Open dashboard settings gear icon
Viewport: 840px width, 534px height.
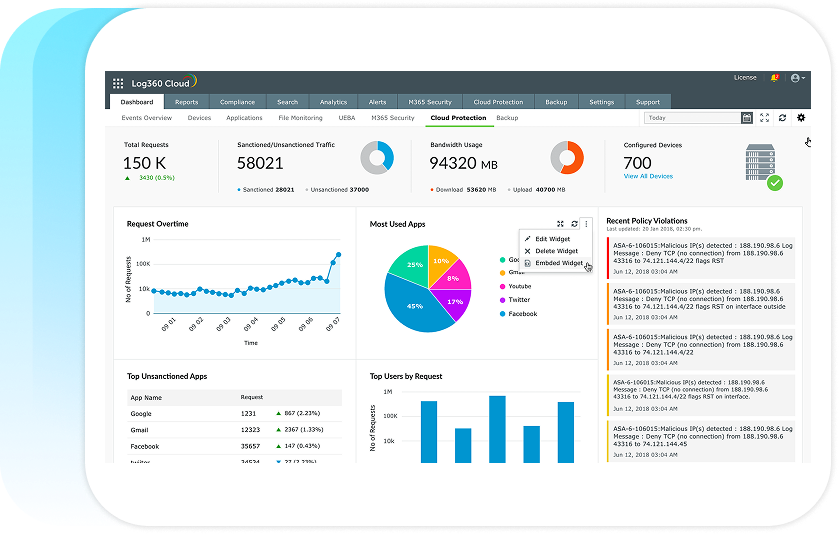tap(800, 118)
